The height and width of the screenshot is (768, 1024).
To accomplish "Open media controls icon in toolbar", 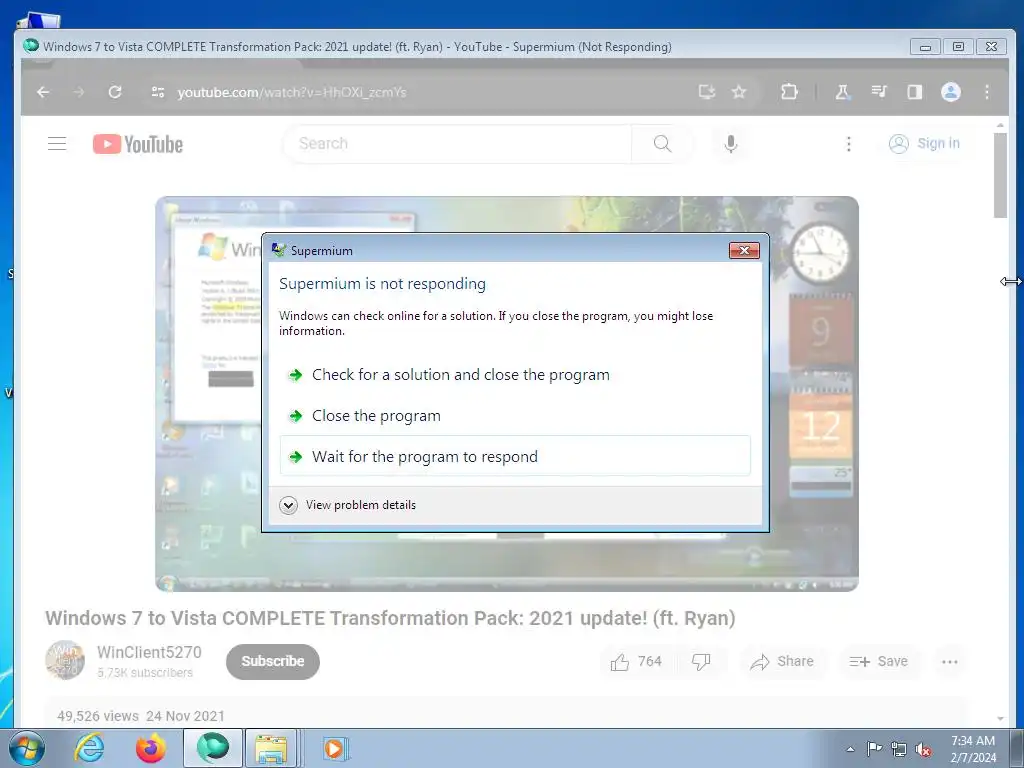I will [x=879, y=92].
